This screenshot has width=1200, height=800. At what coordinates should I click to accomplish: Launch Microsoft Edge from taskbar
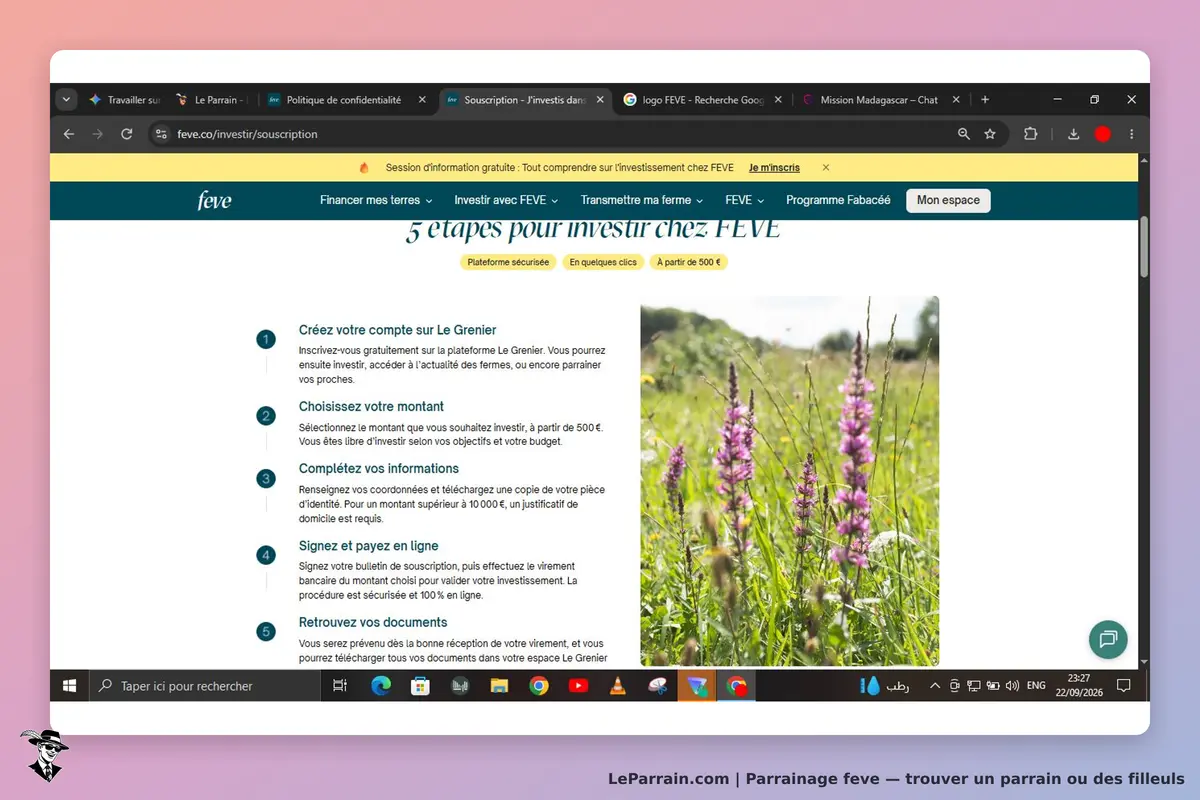[381, 686]
